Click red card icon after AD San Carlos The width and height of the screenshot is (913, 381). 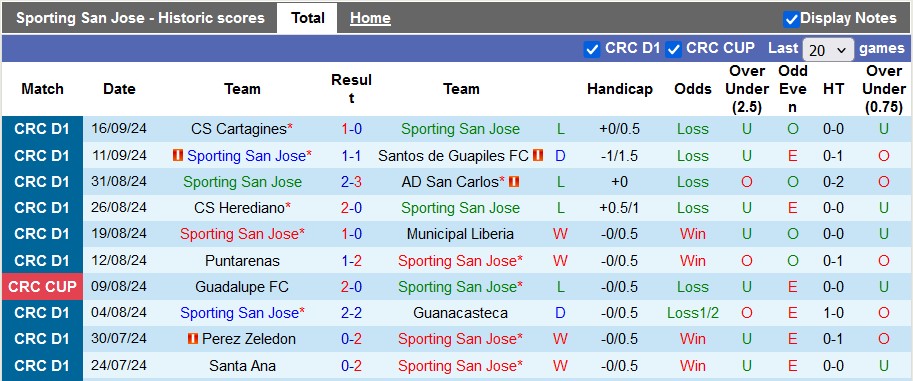(514, 182)
